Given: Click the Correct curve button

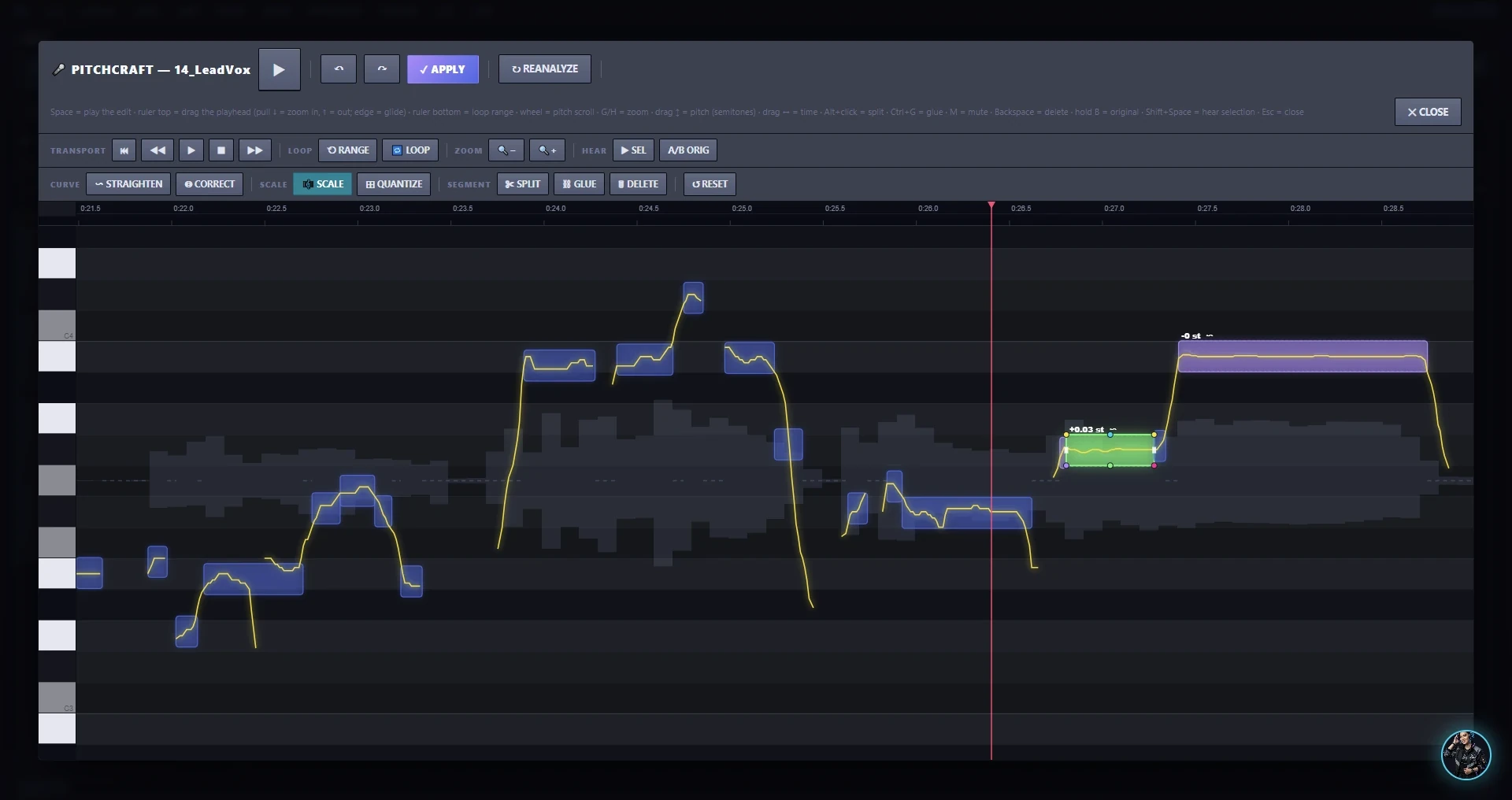Looking at the screenshot, I should 209,184.
